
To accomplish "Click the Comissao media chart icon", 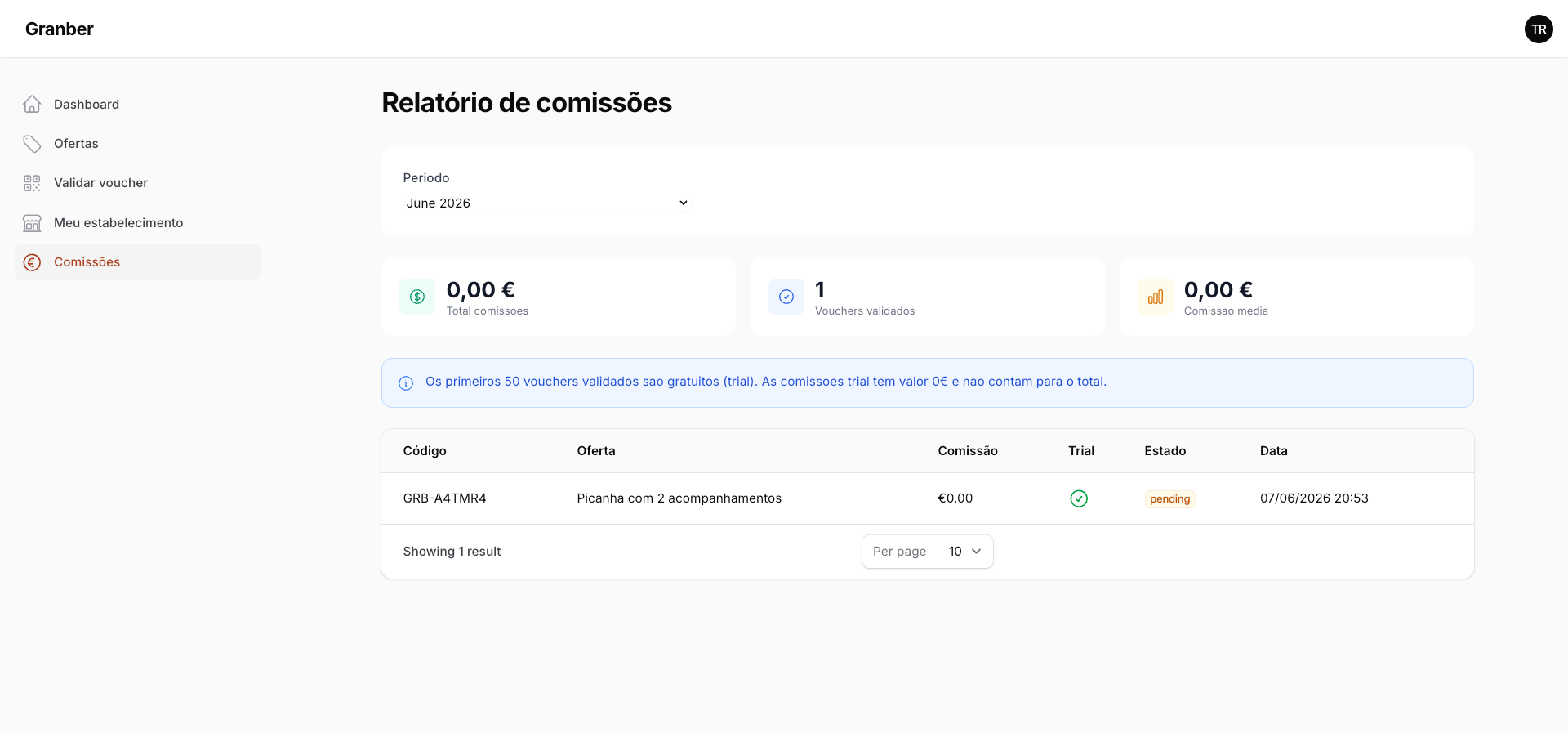I will [x=1156, y=297].
